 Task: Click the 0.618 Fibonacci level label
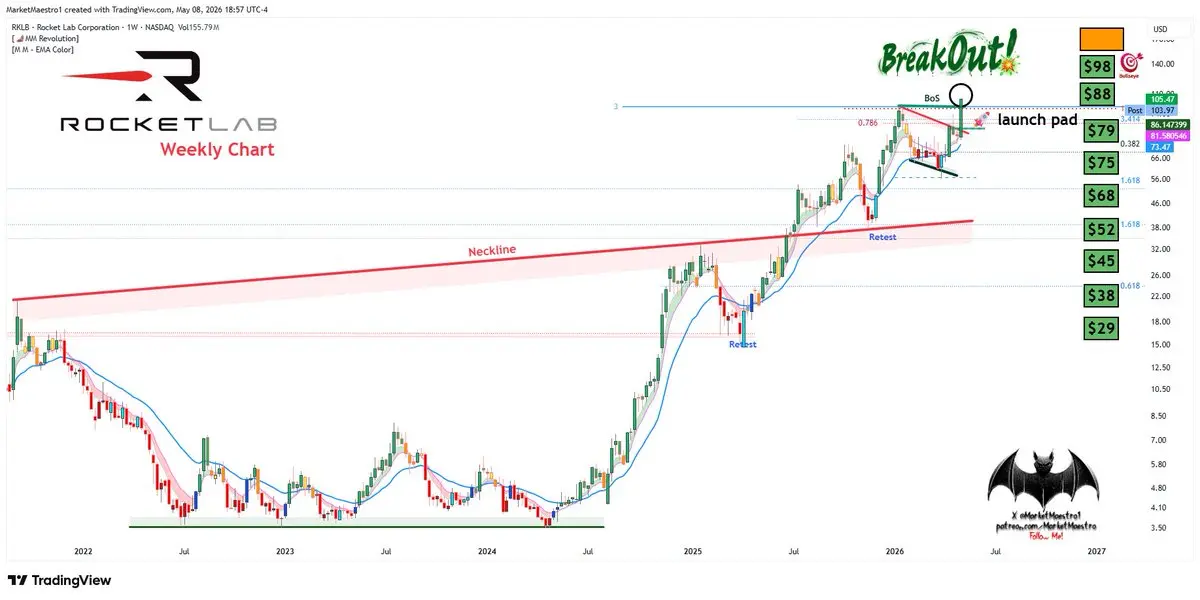(x=1131, y=286)
